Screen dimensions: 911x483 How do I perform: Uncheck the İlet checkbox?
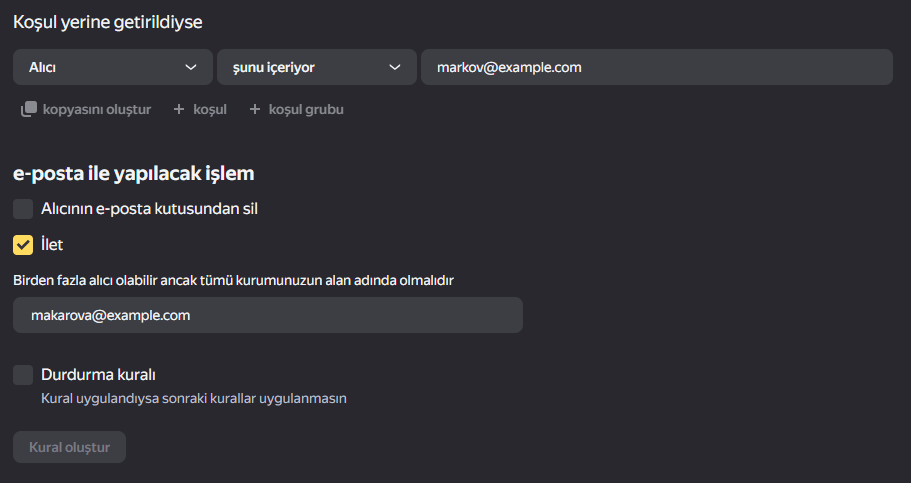[x=23, y=245]
